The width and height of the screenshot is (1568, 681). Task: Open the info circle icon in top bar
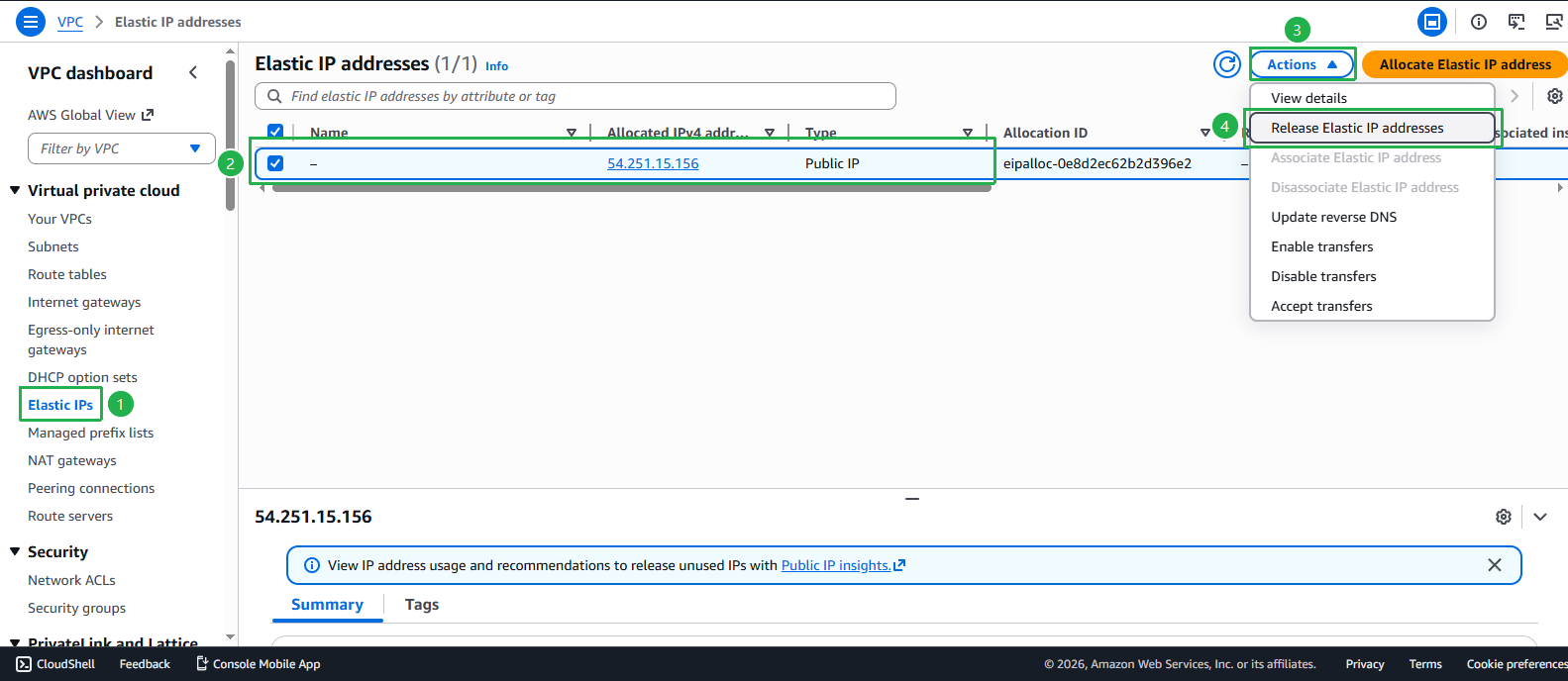(x=1479, y=21)
